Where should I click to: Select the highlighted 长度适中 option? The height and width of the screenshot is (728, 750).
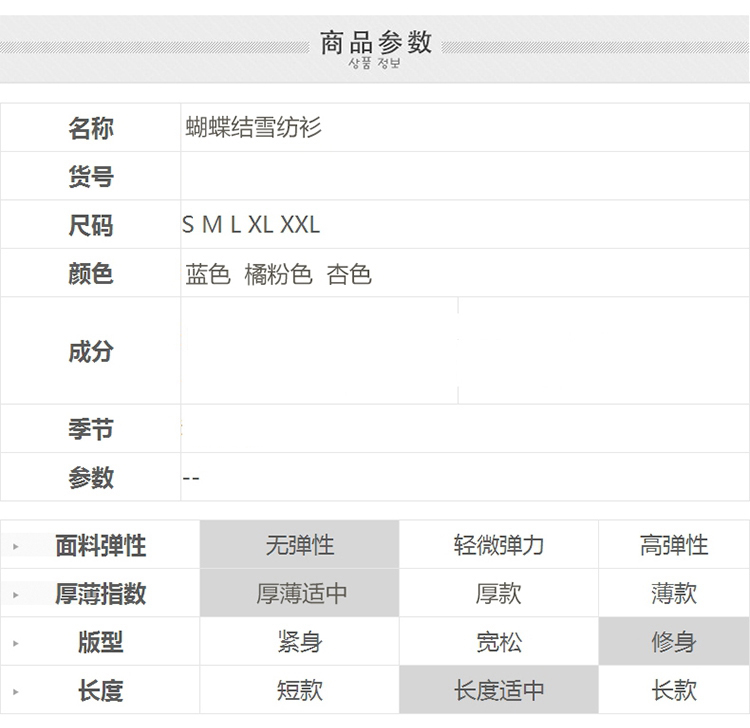point(498,689)
